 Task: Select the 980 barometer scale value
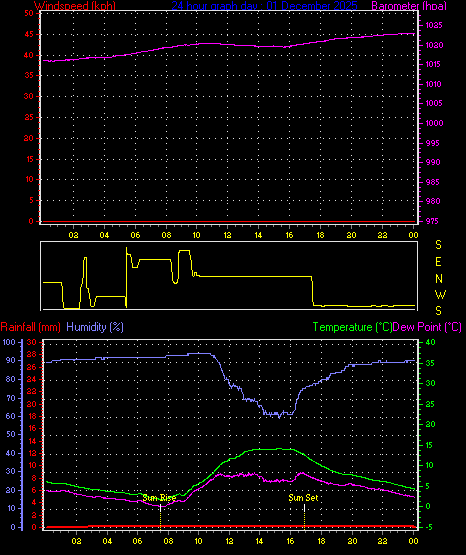433,201
